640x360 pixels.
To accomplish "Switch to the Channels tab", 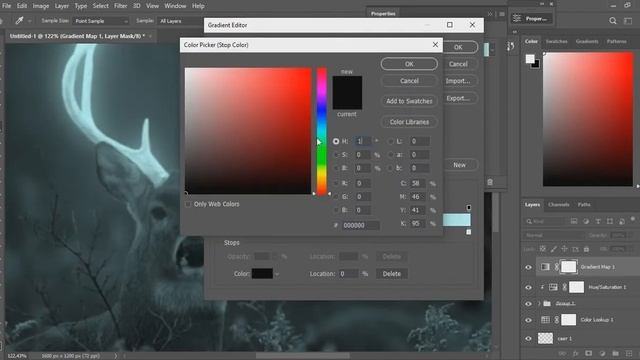I will [559, 204].
